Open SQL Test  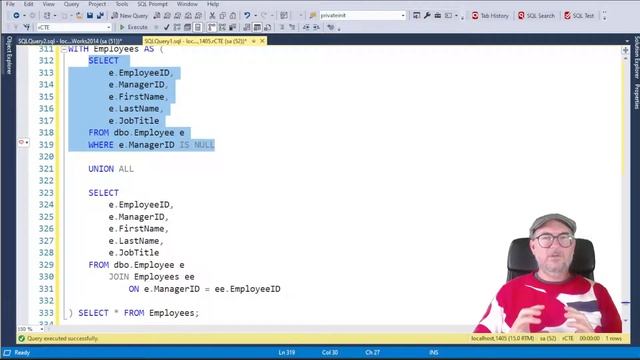[x=579, y=16]
